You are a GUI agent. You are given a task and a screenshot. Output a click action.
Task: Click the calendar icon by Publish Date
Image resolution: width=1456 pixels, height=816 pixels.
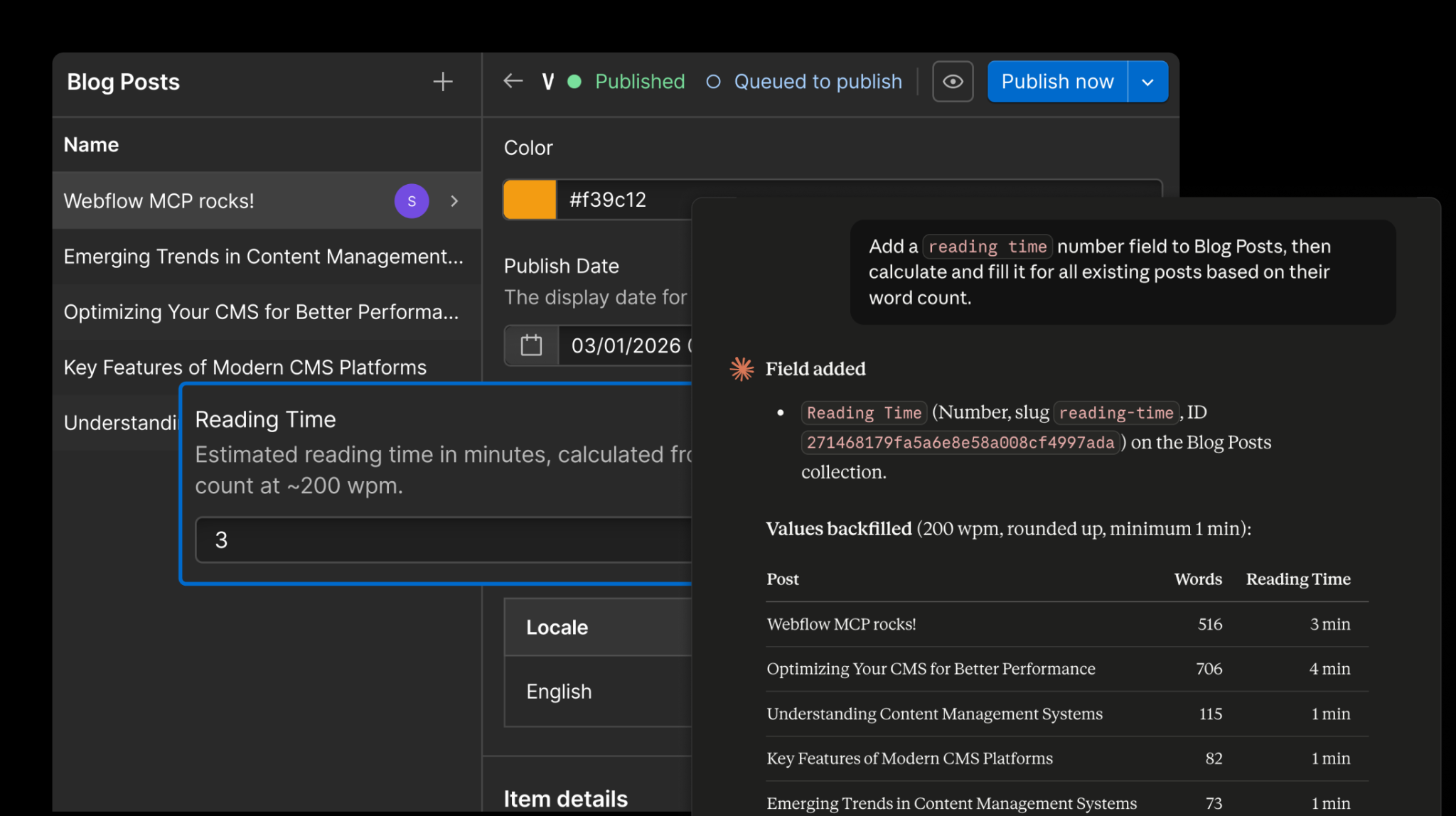pyautogui.click(x=531, y=345)
